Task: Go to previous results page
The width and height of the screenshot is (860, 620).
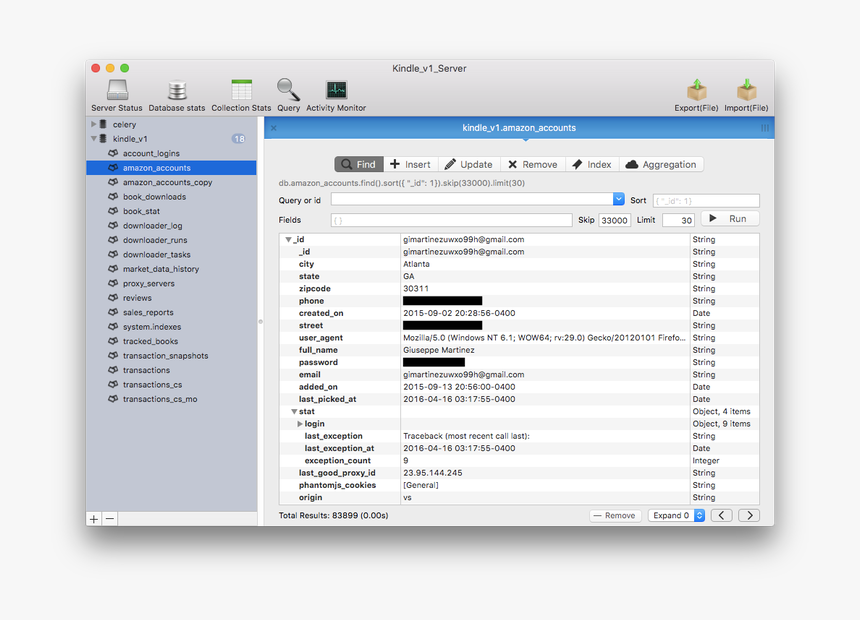Action: click(722, 515)
